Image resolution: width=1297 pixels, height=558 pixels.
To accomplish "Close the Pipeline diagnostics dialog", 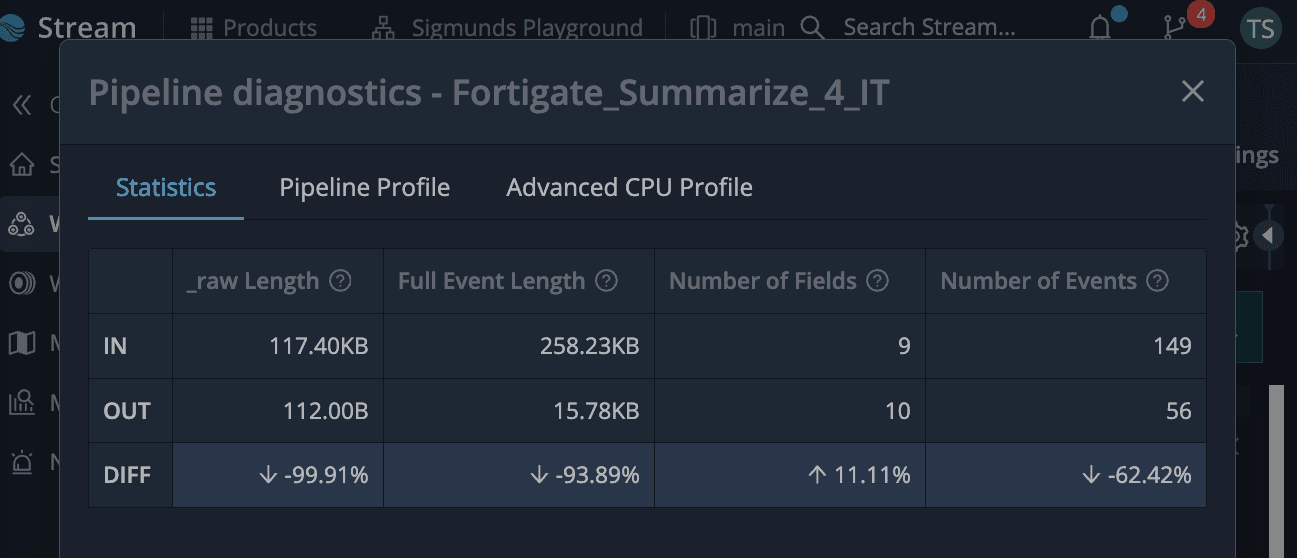I will pyautogui.click(x=1192, y=92).
